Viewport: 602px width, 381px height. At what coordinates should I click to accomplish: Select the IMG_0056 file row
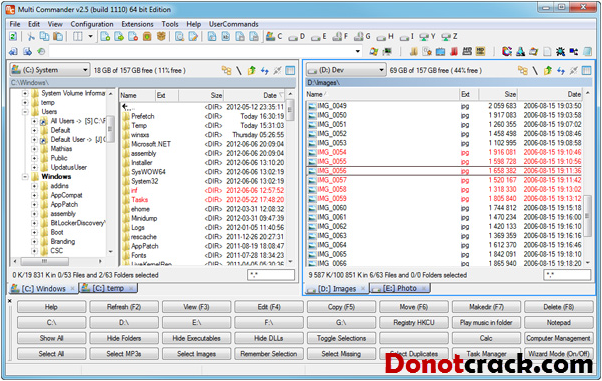[x=444, y=171]
